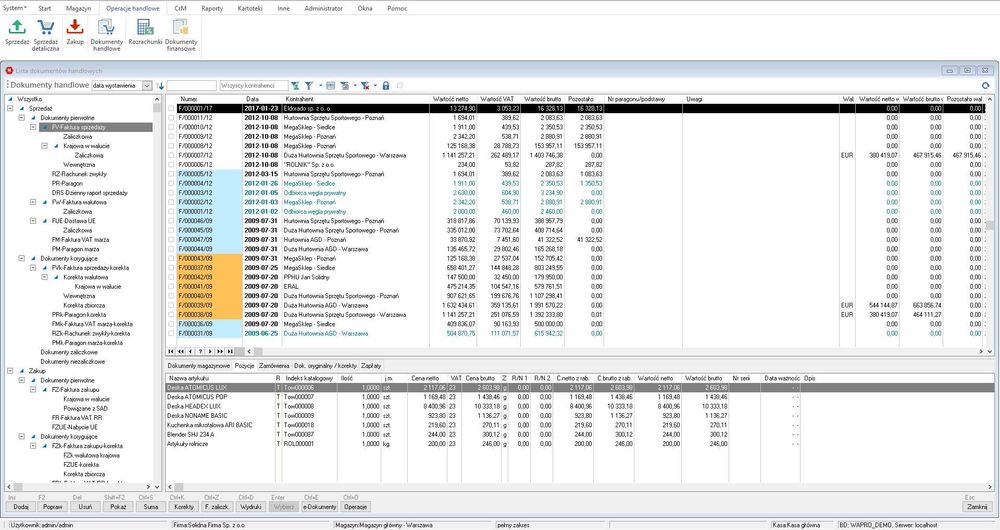Tick checkbox for row F/000001/17
The image size is (1000, 530).
click(171, 108)
